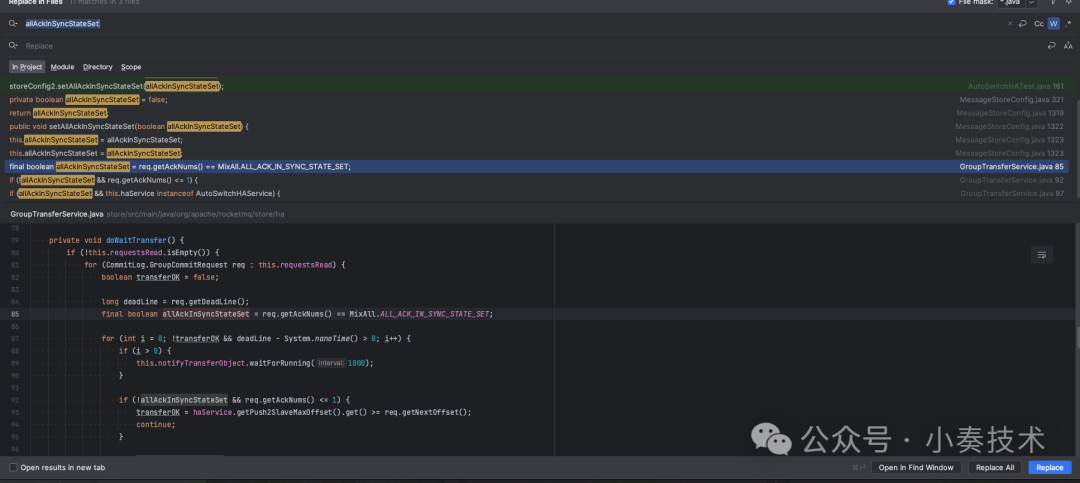Select result AutoSwitchHATest.java line 161

pyautogui.click(x=537, y=86)
